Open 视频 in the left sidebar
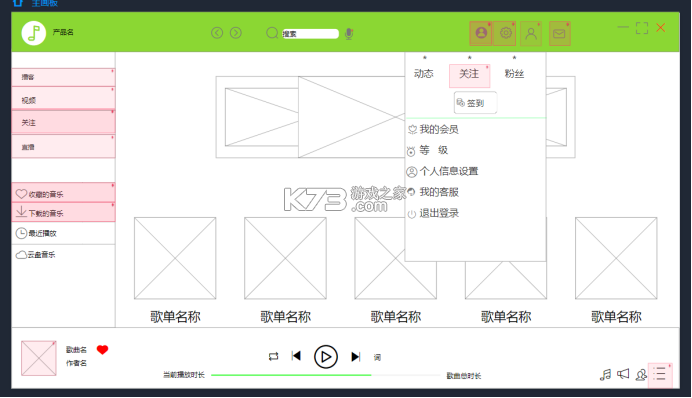This screenshot has width=692, height=398. (64, 98)
